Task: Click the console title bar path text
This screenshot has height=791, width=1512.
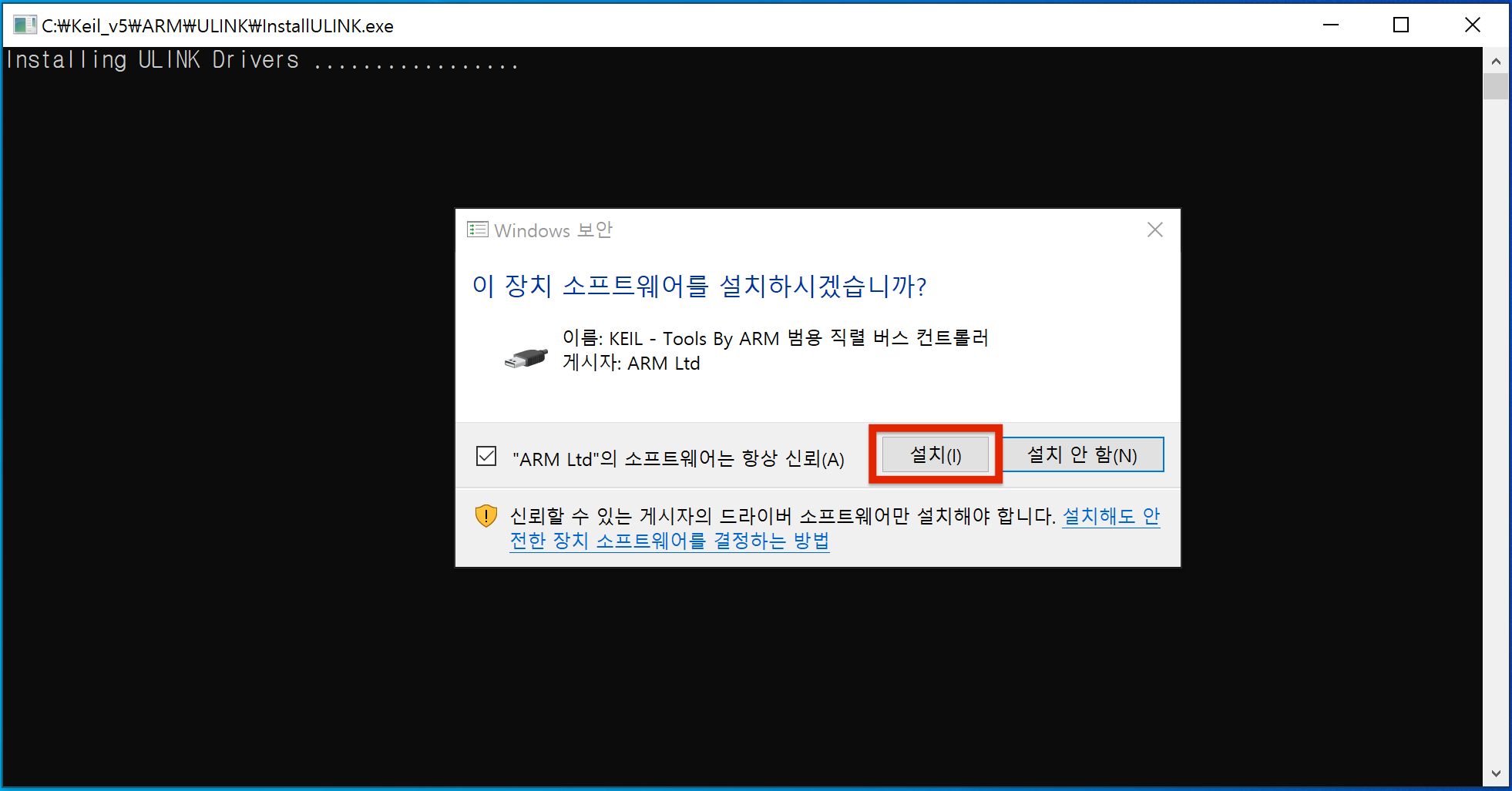Action: point(217,26)
